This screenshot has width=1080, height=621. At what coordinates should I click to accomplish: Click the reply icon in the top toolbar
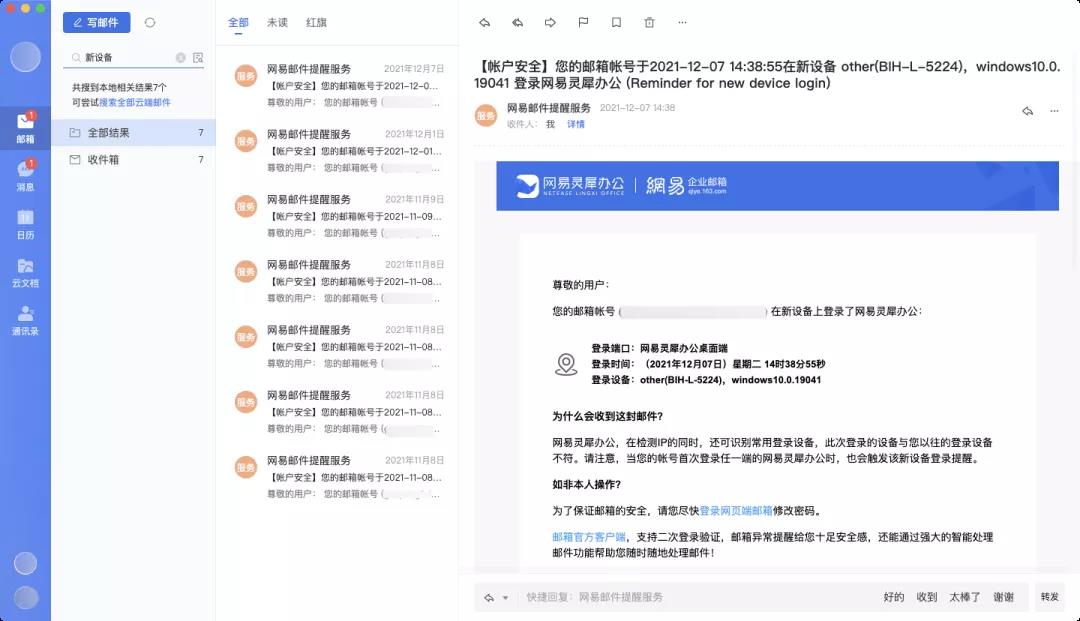tap(485, 22)
